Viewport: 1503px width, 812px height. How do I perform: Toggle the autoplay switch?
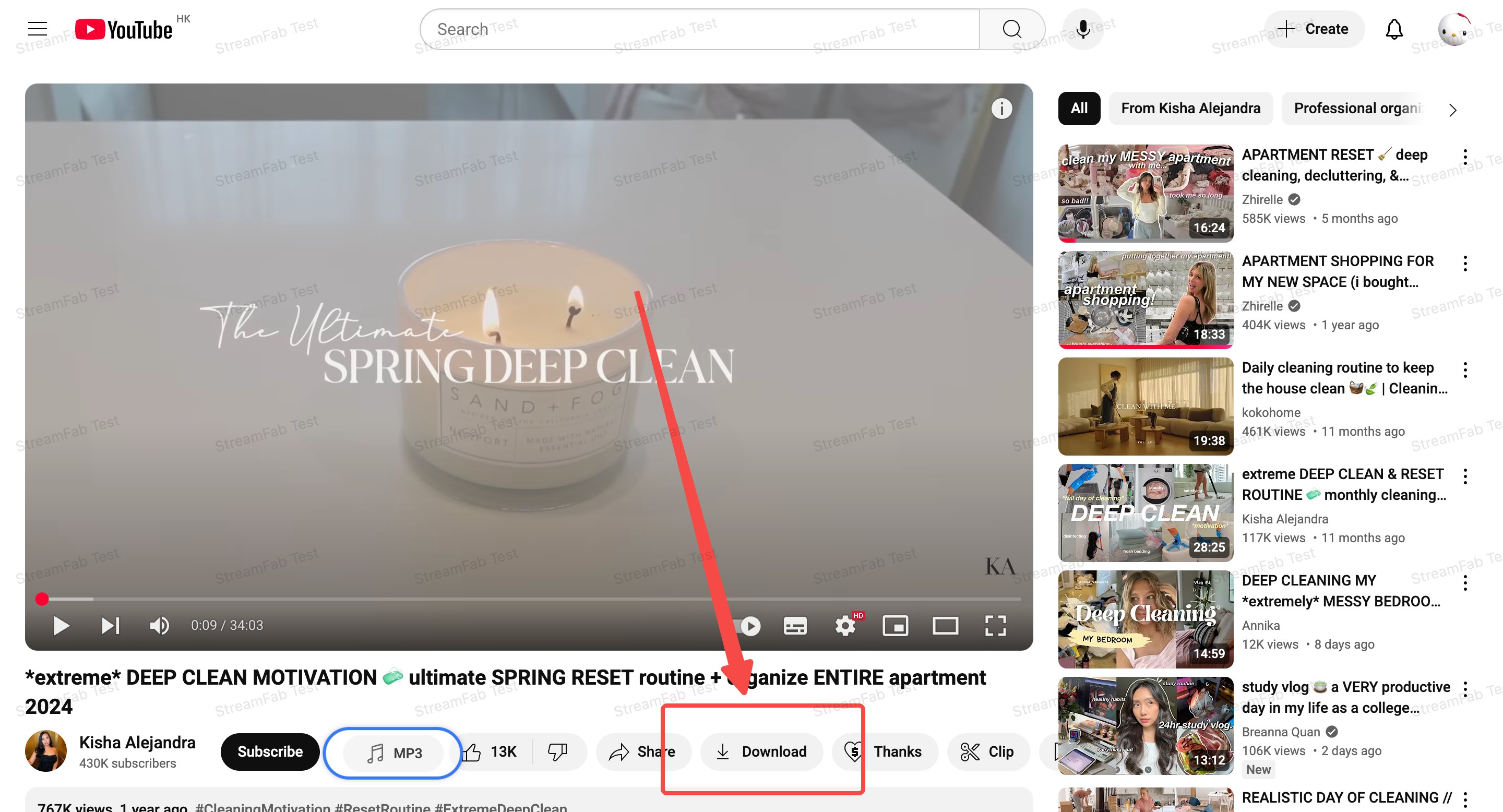[x=748, y=626]
